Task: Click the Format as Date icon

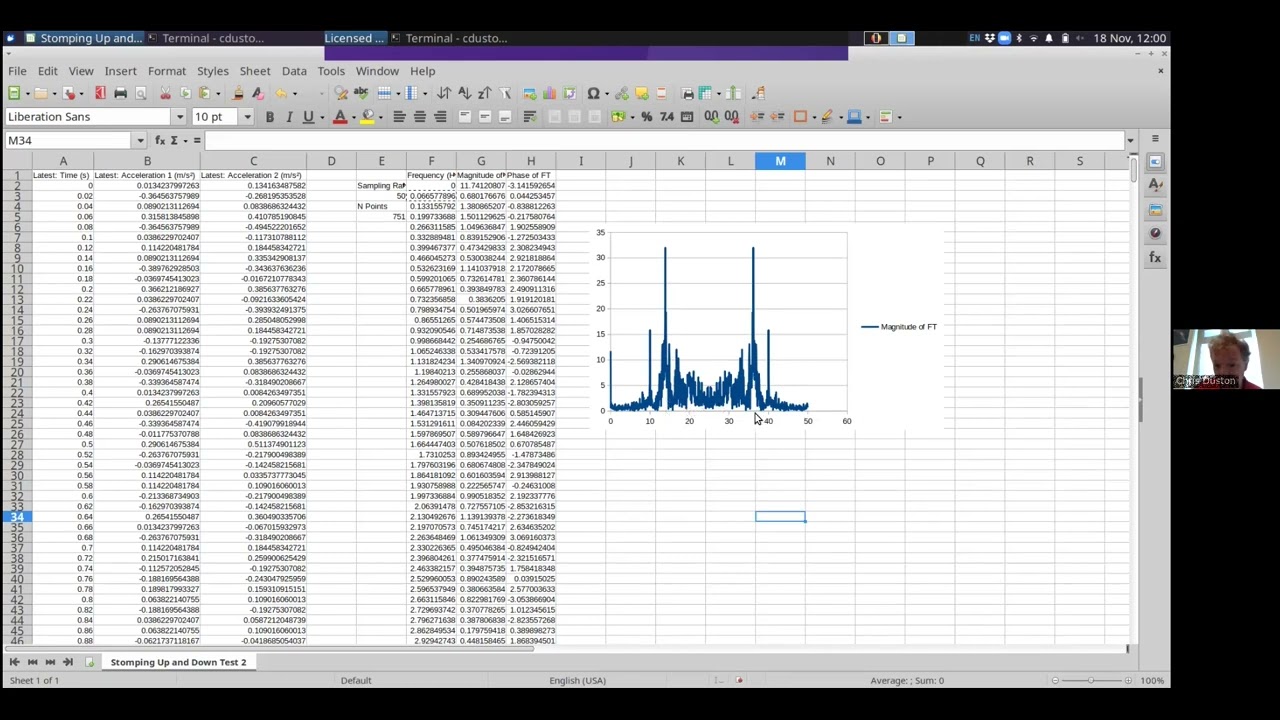Action: tap(686, 117)
